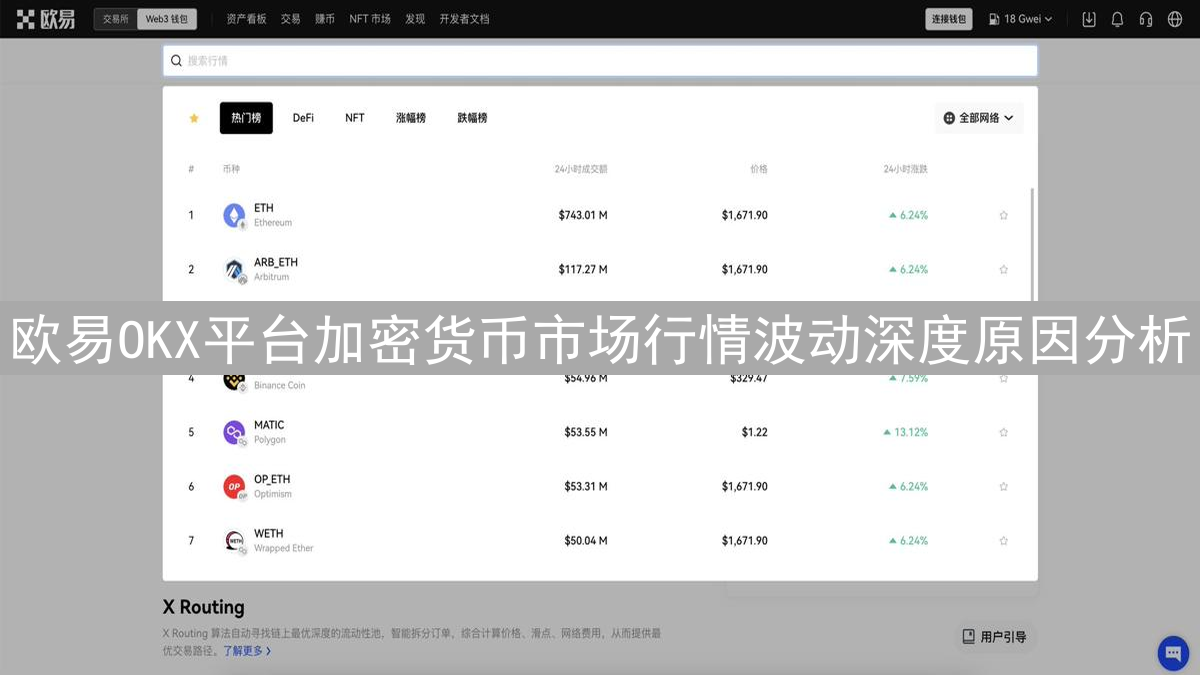
Task: Click the OP_ETH Optimism coin icon
Action: pyautogui.click(x=234, y=486)
